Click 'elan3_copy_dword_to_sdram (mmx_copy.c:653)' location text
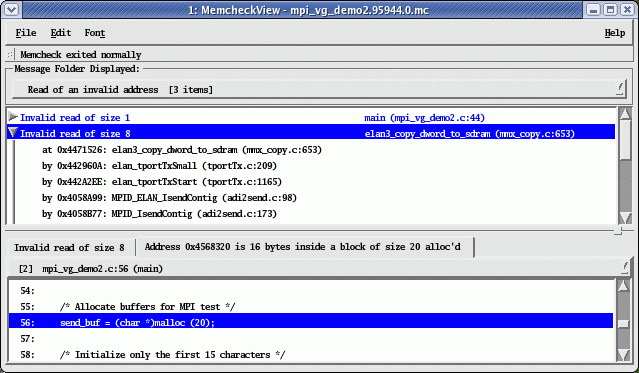The width and height of the screenshot is (639, 373). pyautogui.click(x=469, y=134)
